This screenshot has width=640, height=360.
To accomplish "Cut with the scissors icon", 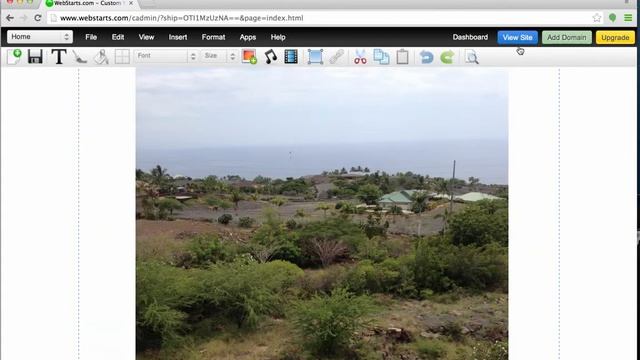I will coord(360,57).
